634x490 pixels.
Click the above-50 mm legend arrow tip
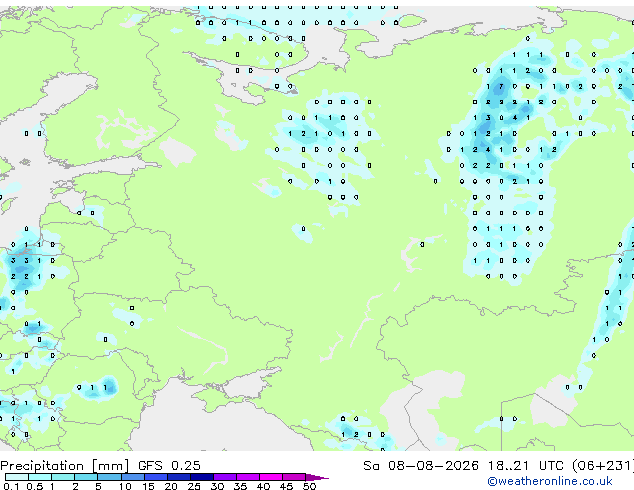coord(317,477)
